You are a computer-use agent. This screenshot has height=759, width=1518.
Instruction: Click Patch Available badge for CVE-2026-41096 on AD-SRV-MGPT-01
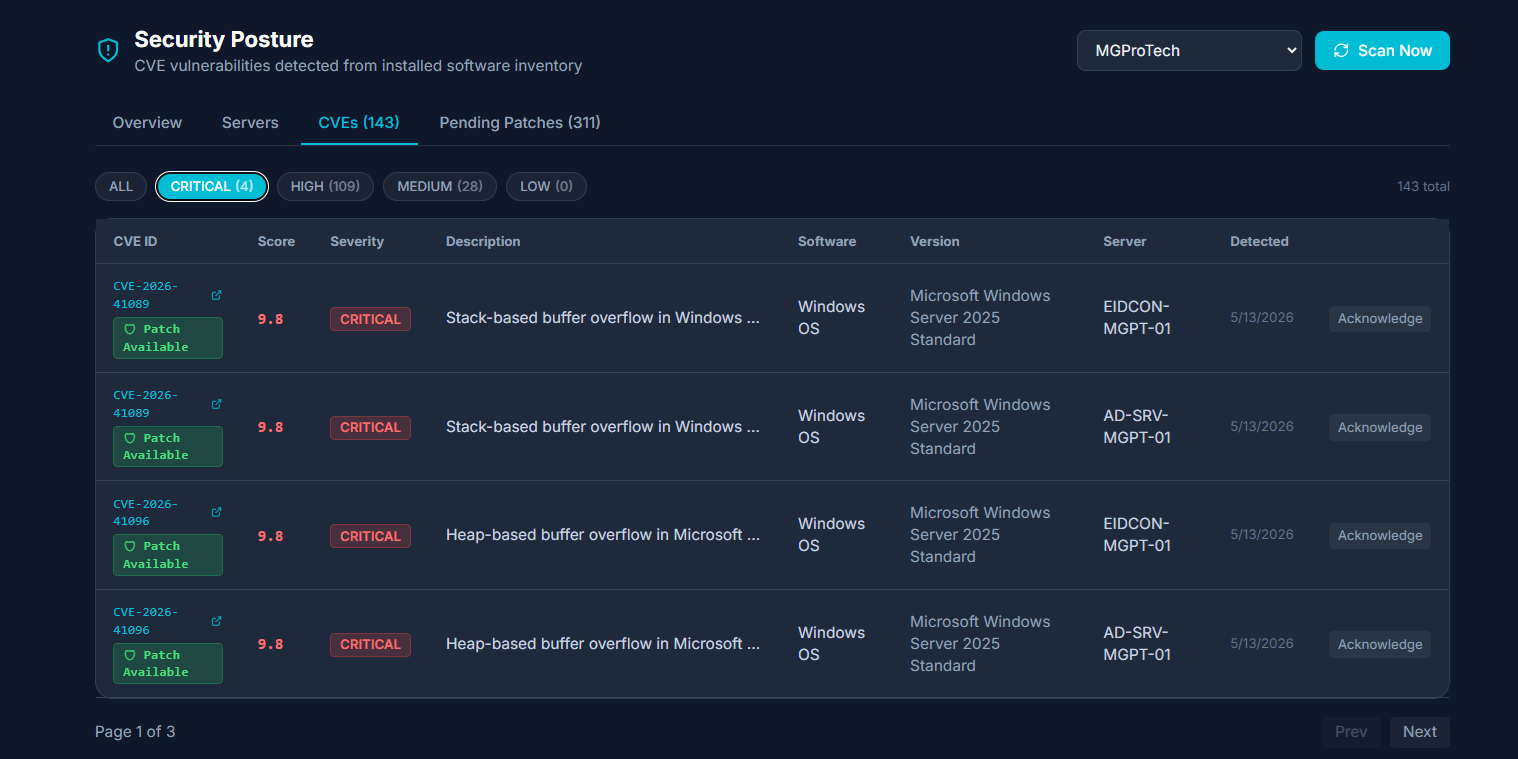[x=168, y=663]
